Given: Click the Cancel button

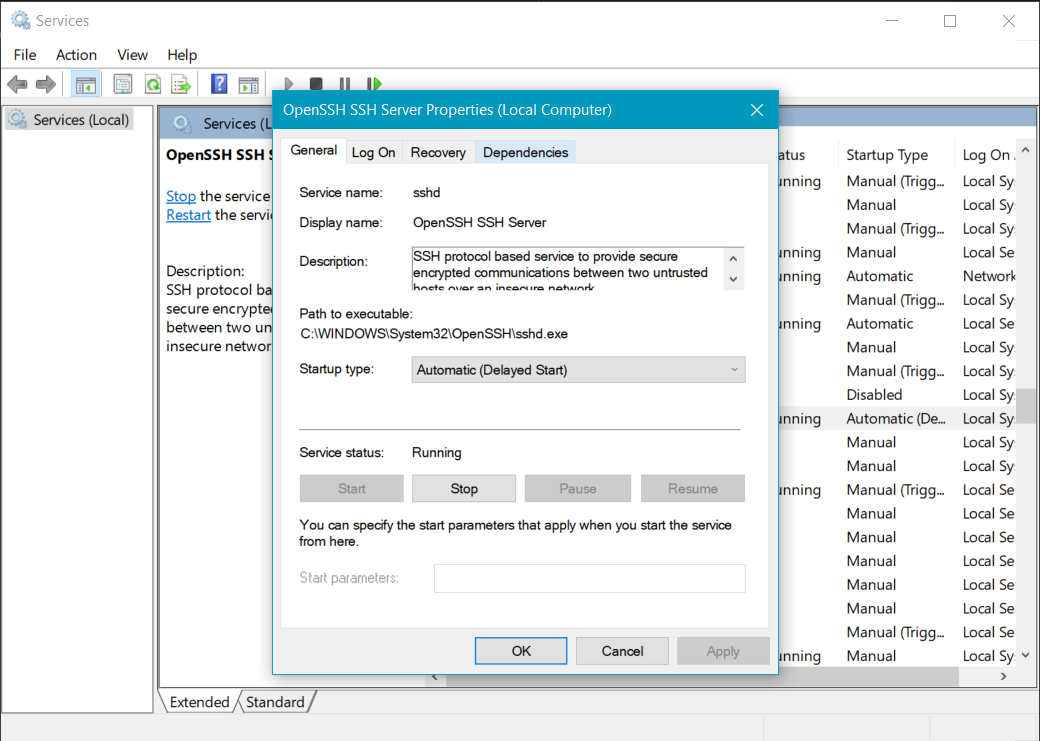Looking at the screenshot, I should [x=622, y=651].
